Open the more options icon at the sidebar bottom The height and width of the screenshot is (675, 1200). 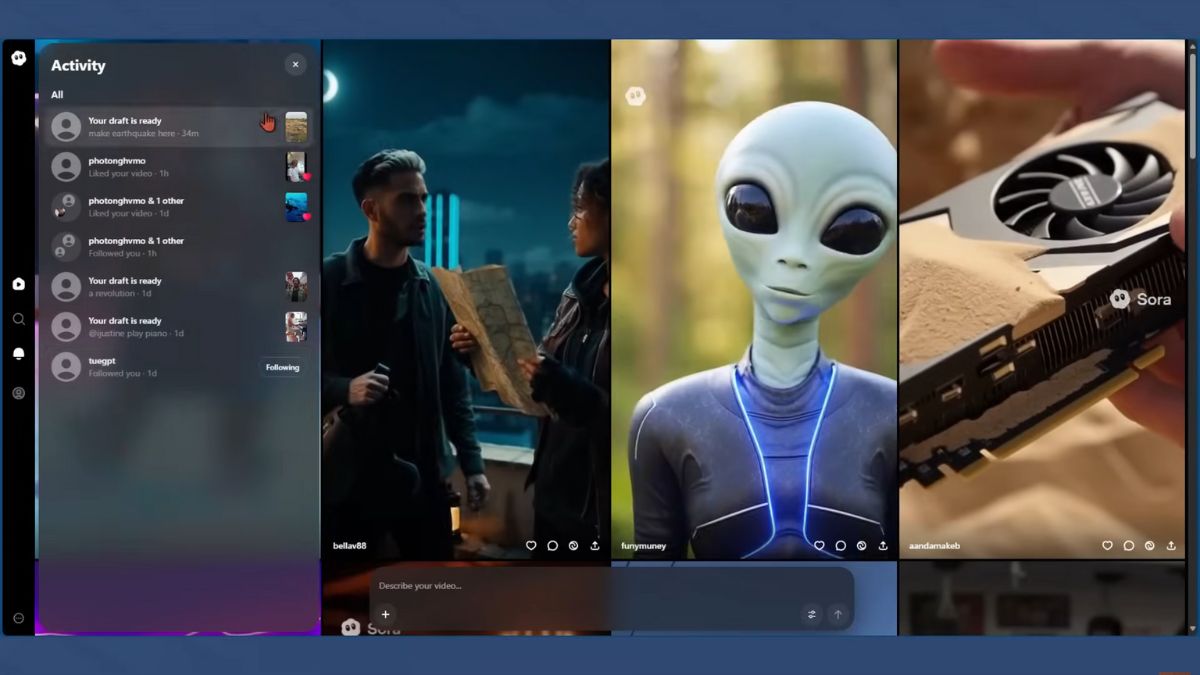click(x=18, y=618)
